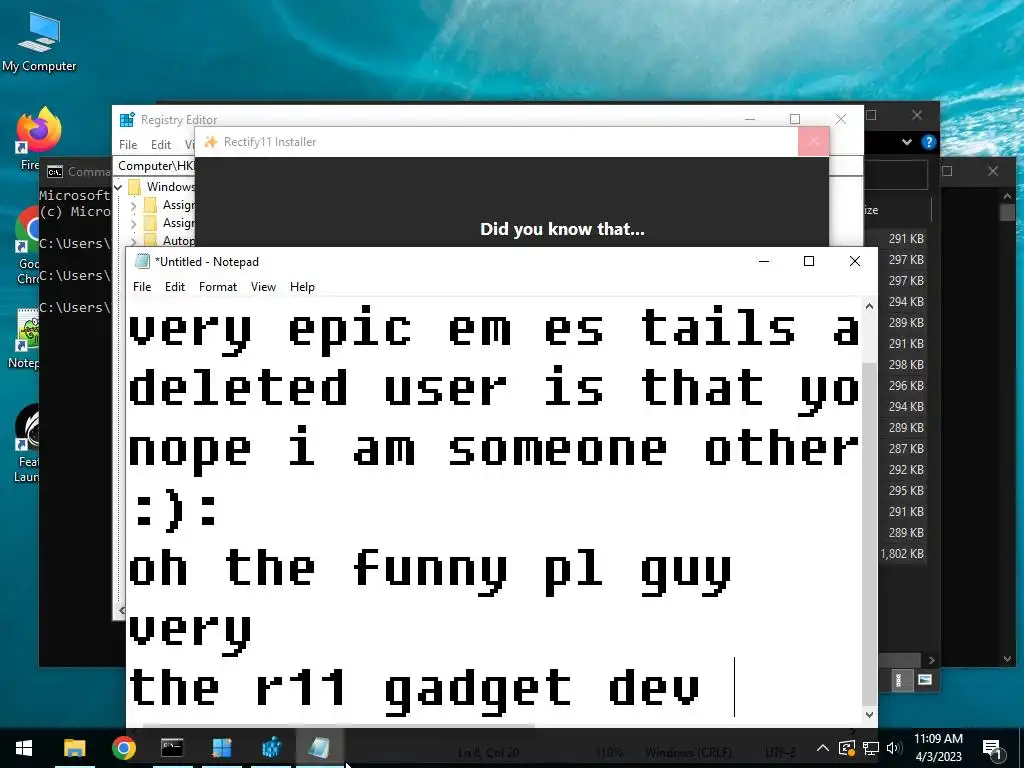This screenshot has height=768, width=1024.
Task: Open the Notepad Help menu
Action: 302,287
